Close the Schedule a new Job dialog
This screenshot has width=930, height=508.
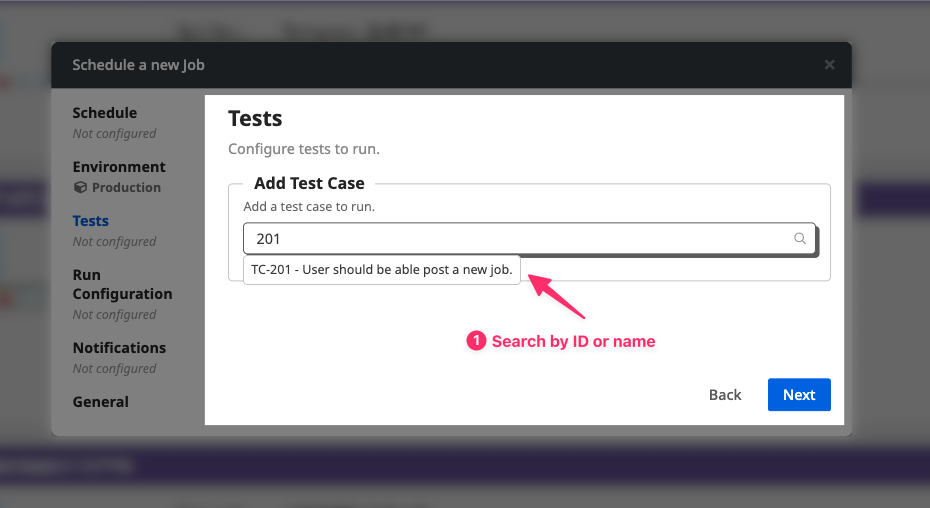829,65
